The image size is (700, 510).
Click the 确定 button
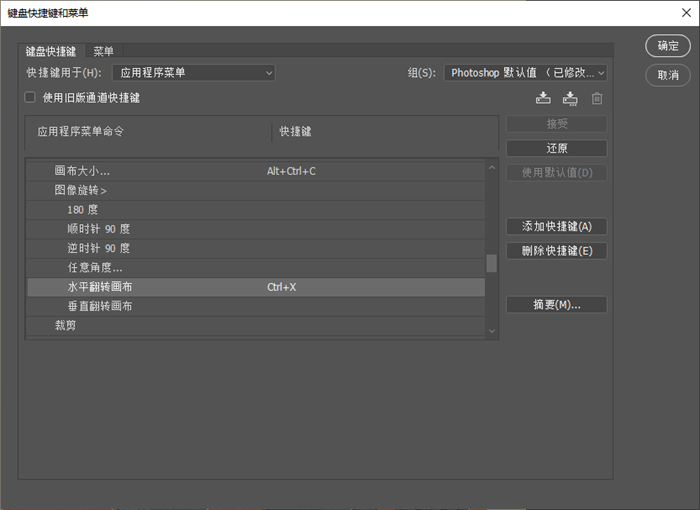[667, 46]
